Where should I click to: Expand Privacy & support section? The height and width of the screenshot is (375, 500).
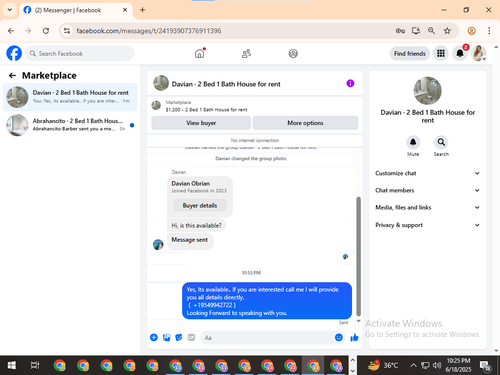pyautogui.click(x=427, y=225)
